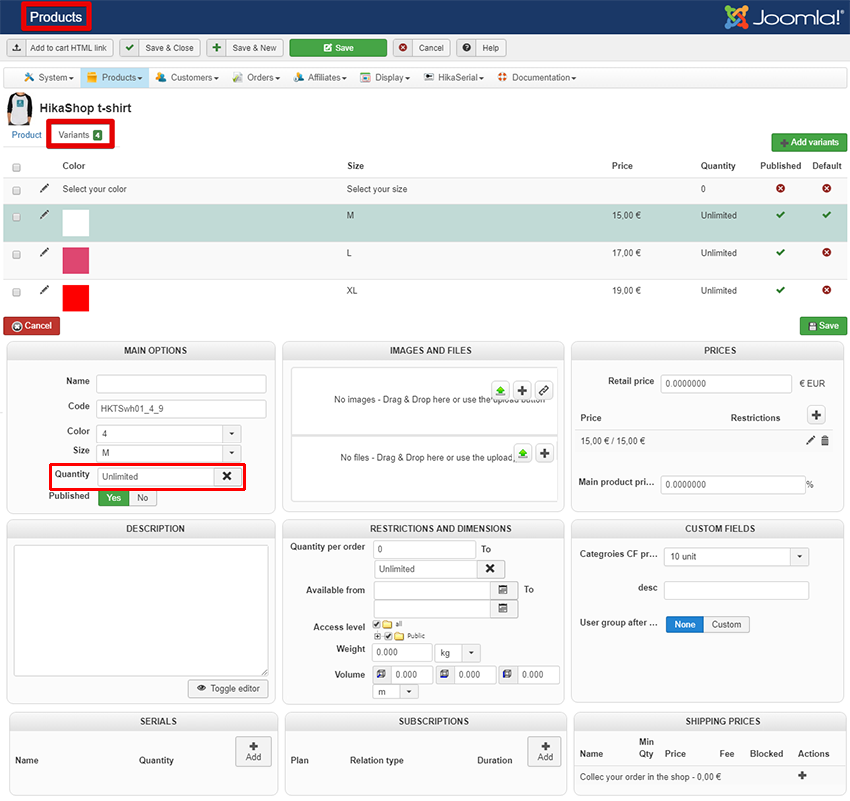Set Published to No
The width and height of the screenshot is (850, 801).
coord(143,498)
